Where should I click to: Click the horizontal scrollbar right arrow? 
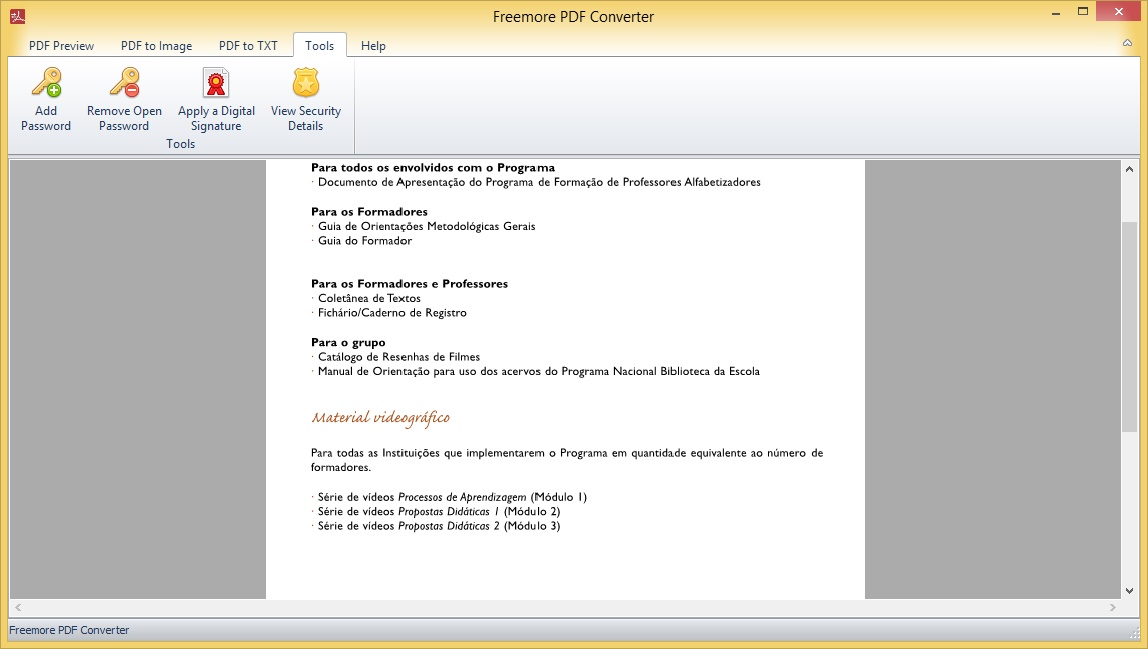[x=1112, y=607]
